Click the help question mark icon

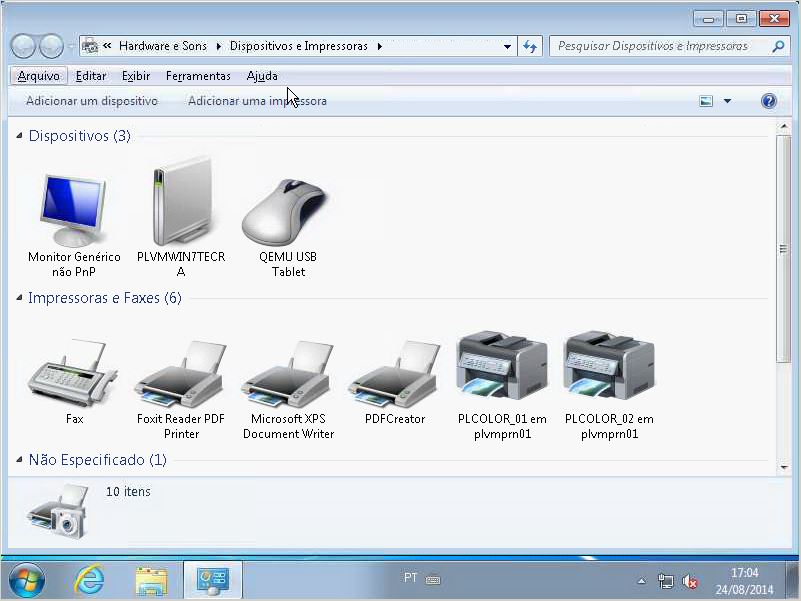(768, 101)
